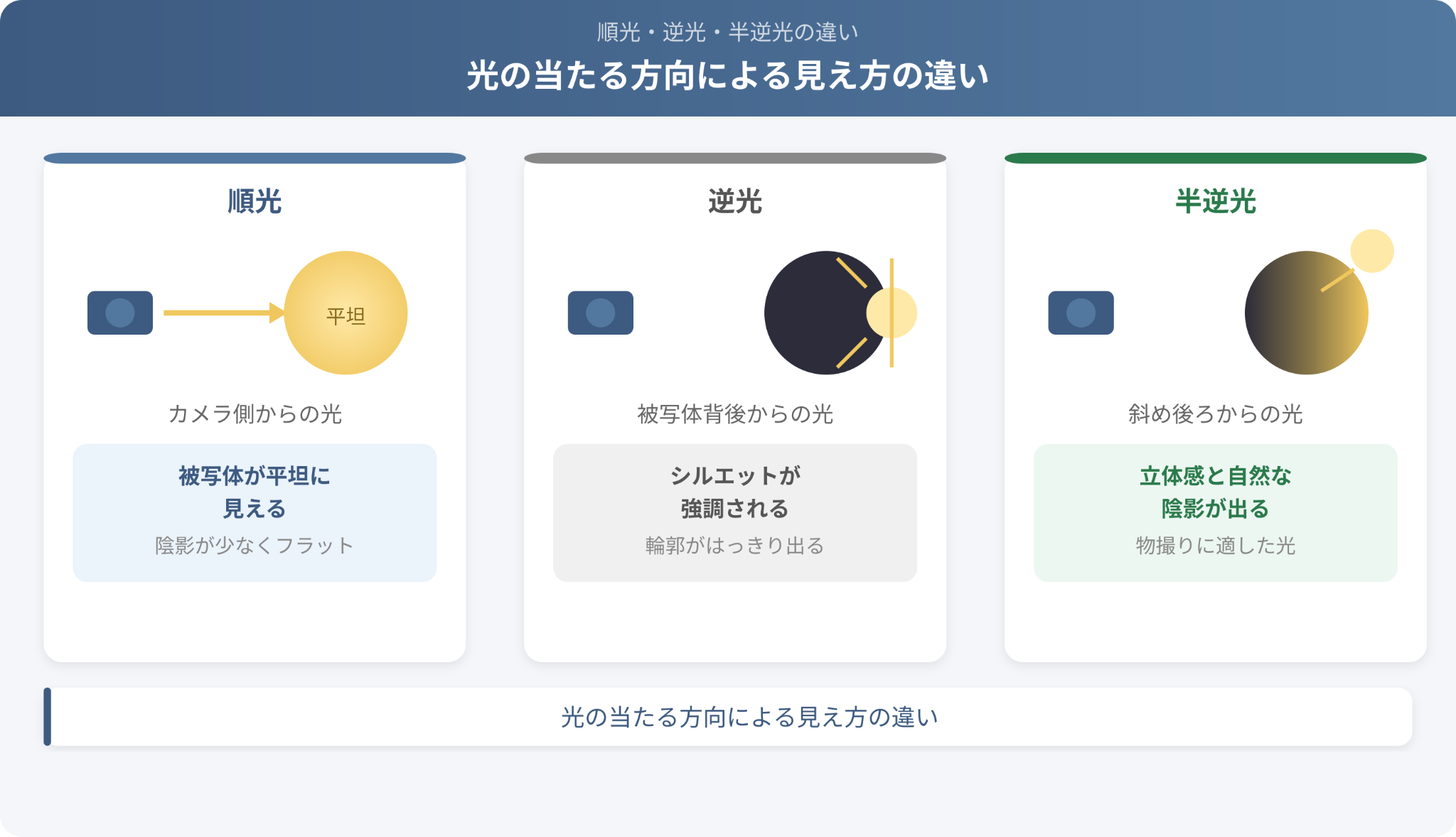Click the caption カメラ側からの光
1456x837 pixels.
click(255, 414)
